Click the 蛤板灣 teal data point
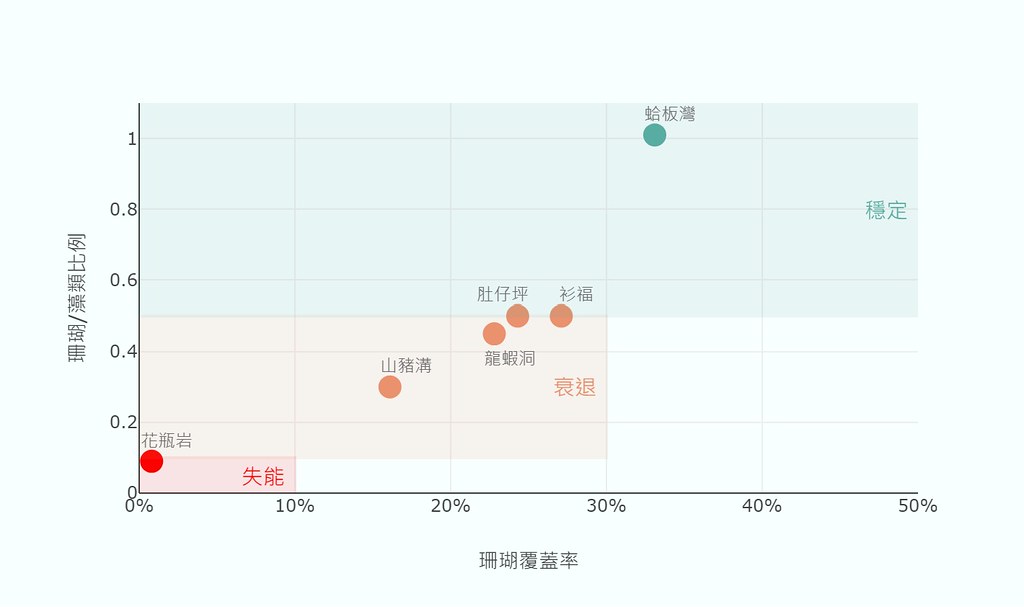Viewport: 1024px width, 607px height. (654, 135)
